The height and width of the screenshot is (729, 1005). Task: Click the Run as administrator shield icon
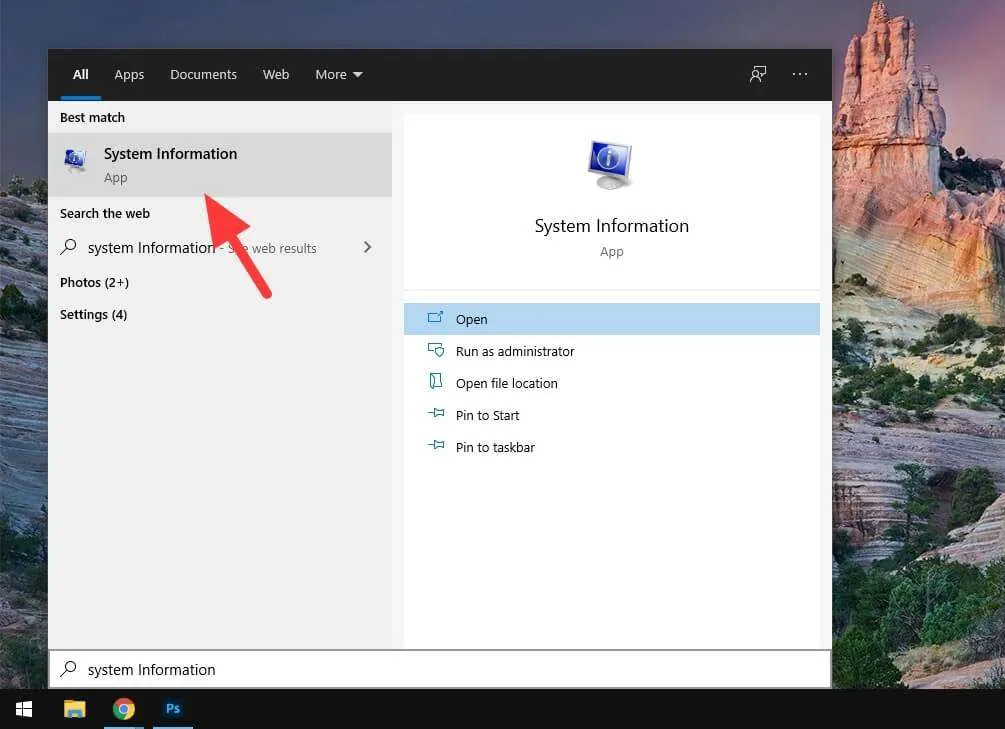[436, 349]
